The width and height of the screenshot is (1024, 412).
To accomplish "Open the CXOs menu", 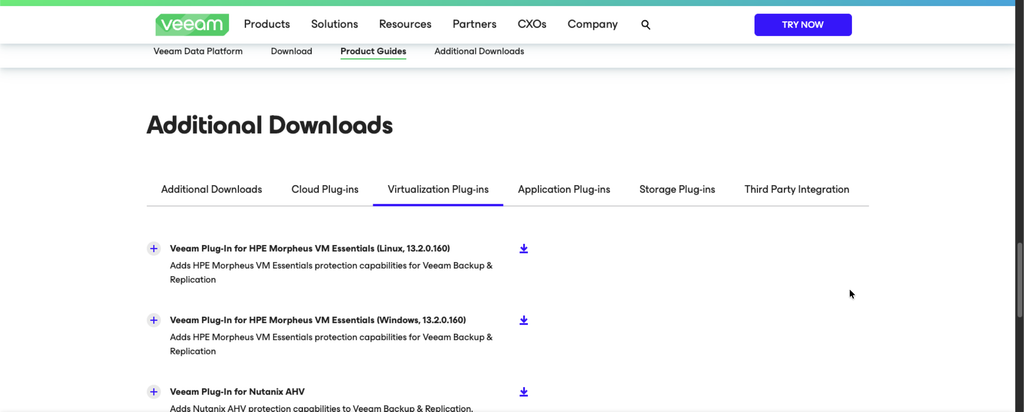I will [532, 25].
